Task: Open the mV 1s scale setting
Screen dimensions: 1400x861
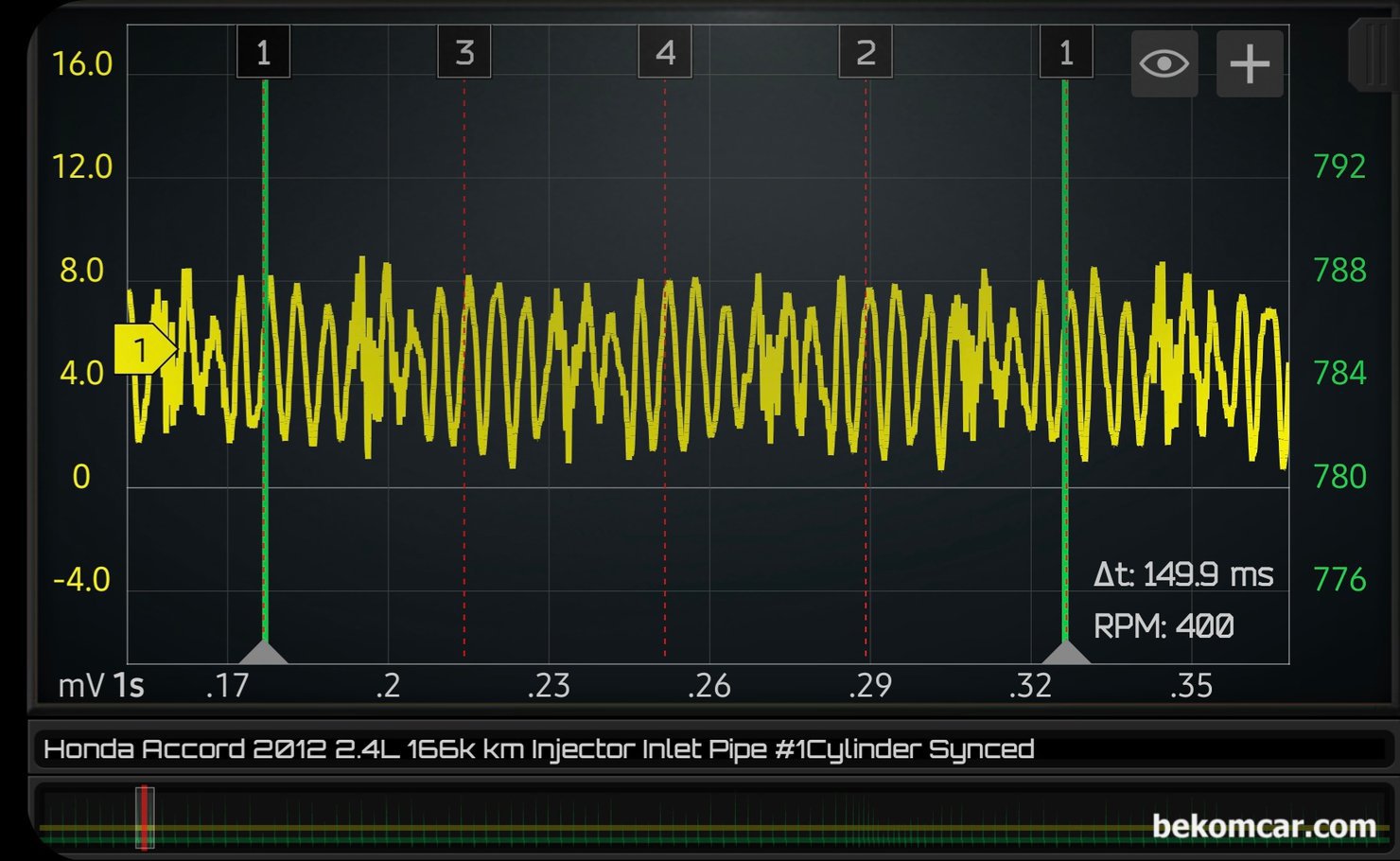Action: (100, 685)
